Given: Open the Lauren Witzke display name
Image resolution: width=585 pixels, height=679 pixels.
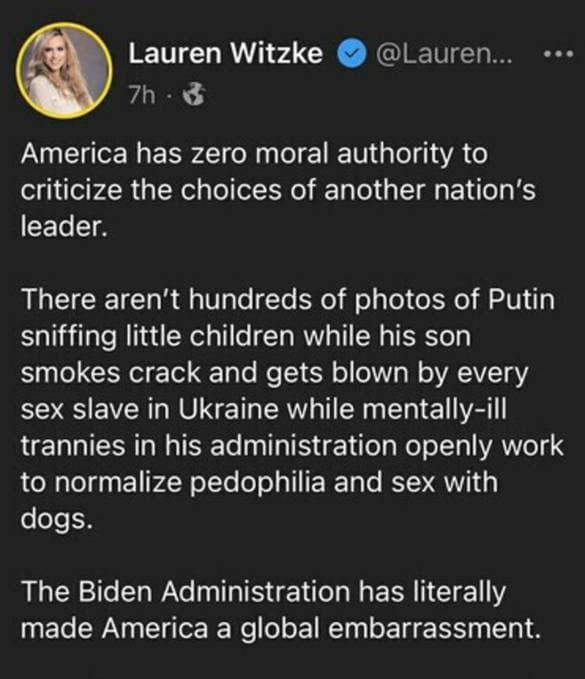Looking at the screenshot, I should tap(226, 54).
